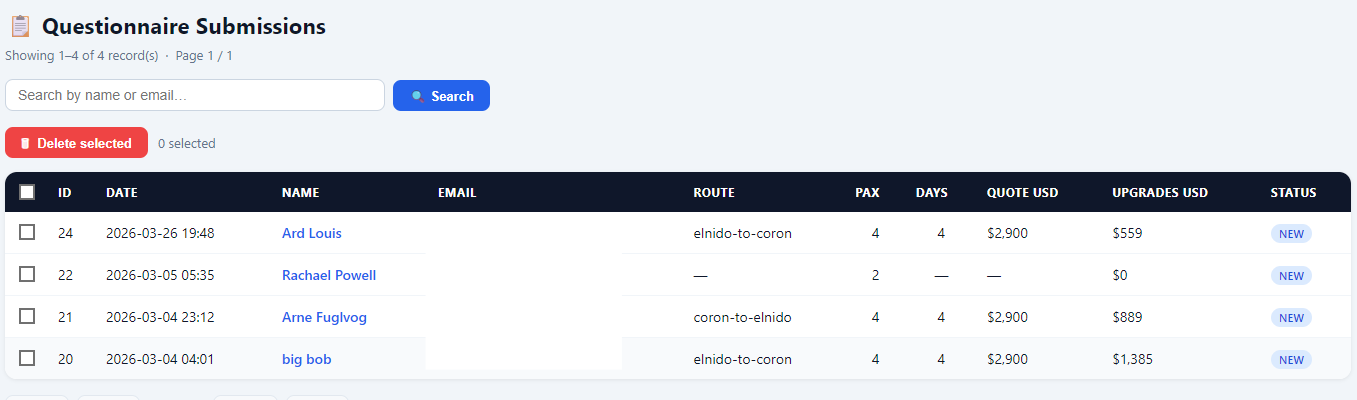1357x400 pixels.
Task: Click the QUOTE USD column header
Action: pyautogui.click(x=1022, y=193)
